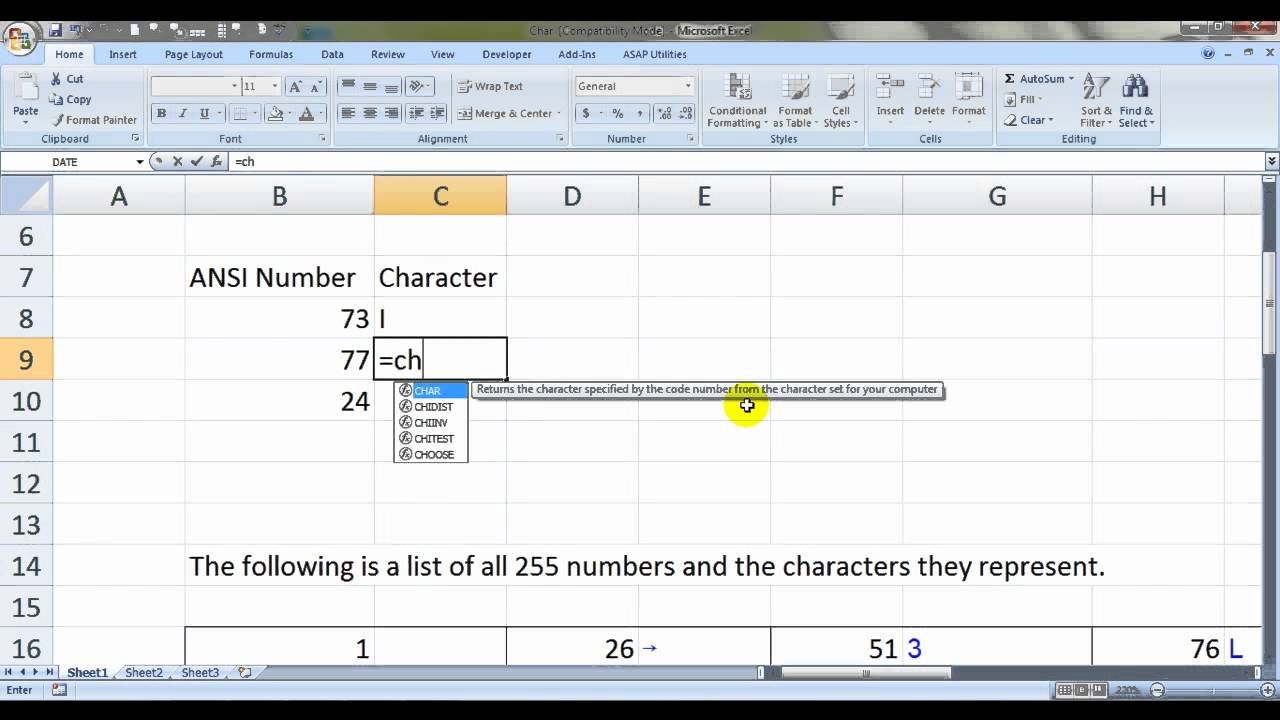Click the Clear button in Editing
The width and height of the screenshot is (1280, 720).
point(1029,120)
